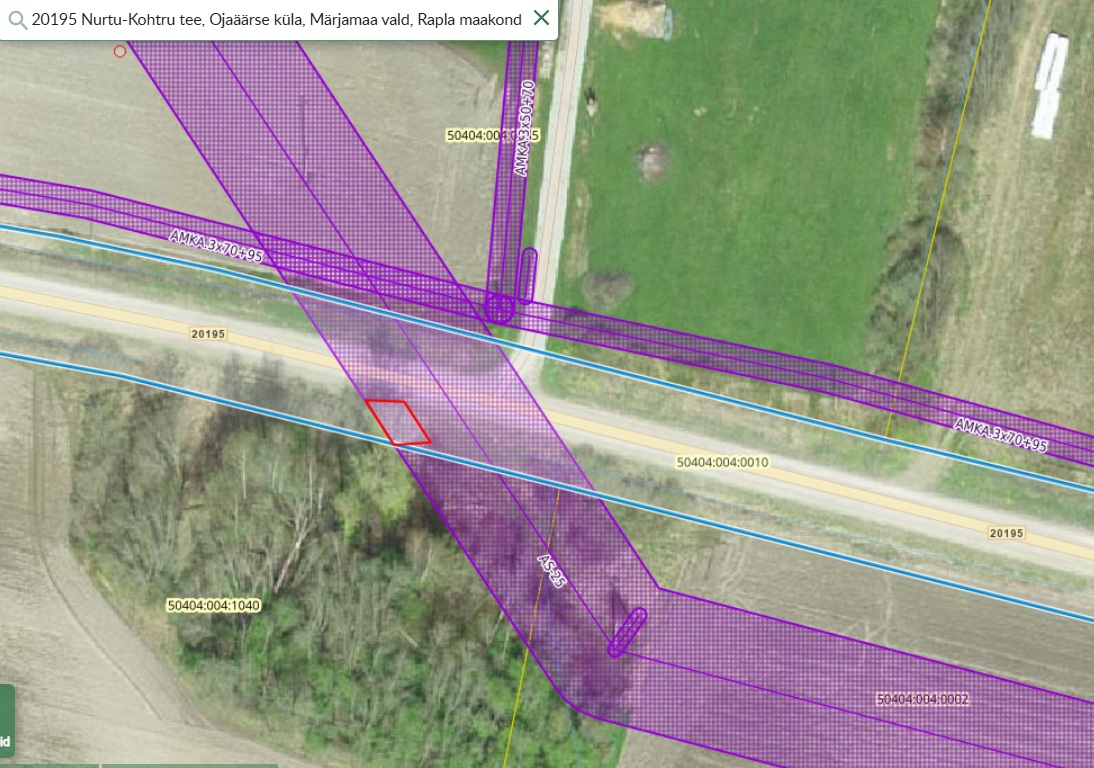Click the purple oval marker beside AMKA 3x50+70
1094x768 pixels.
pos(528,275)
